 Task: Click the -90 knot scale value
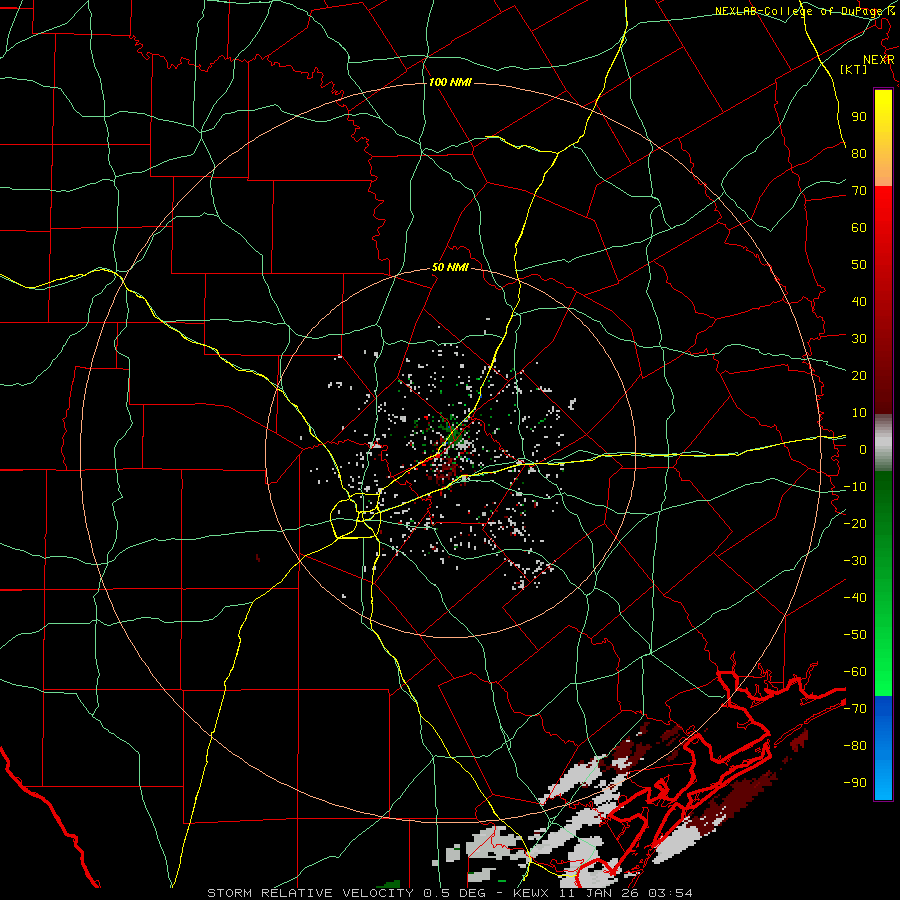point(855,783)
